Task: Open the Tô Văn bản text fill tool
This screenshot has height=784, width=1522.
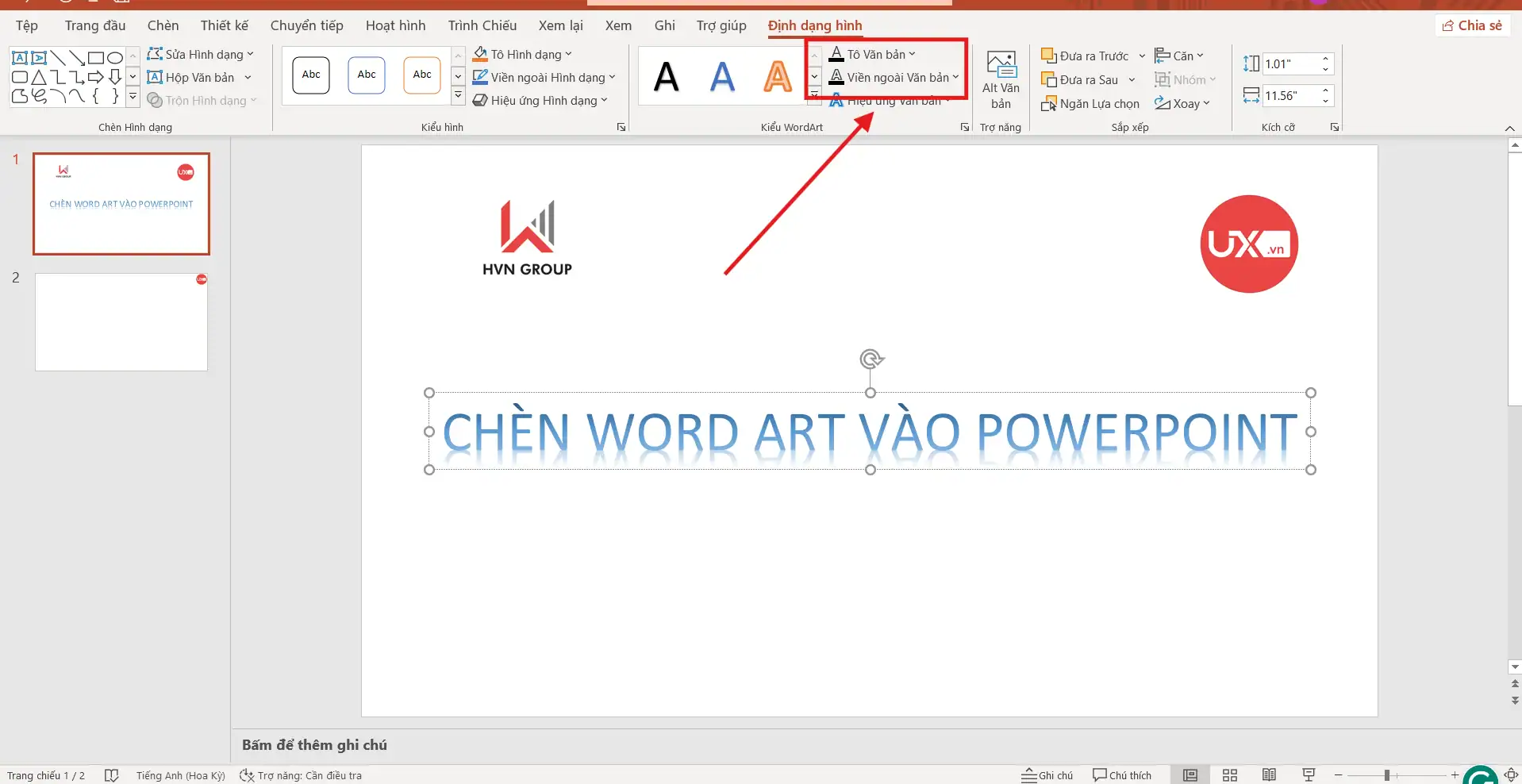Action: [873, 53]
